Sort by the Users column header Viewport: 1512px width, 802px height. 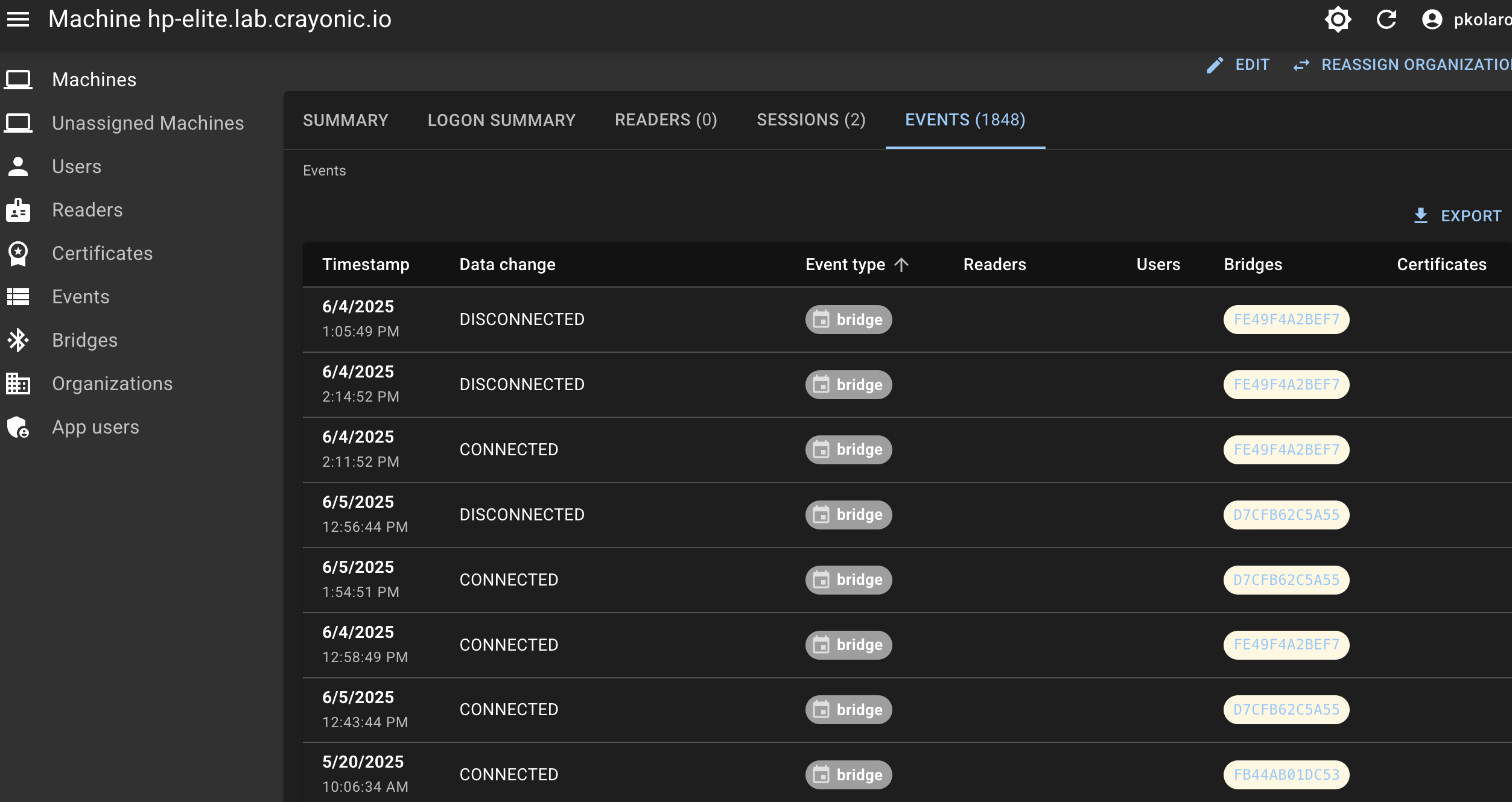1158,265
